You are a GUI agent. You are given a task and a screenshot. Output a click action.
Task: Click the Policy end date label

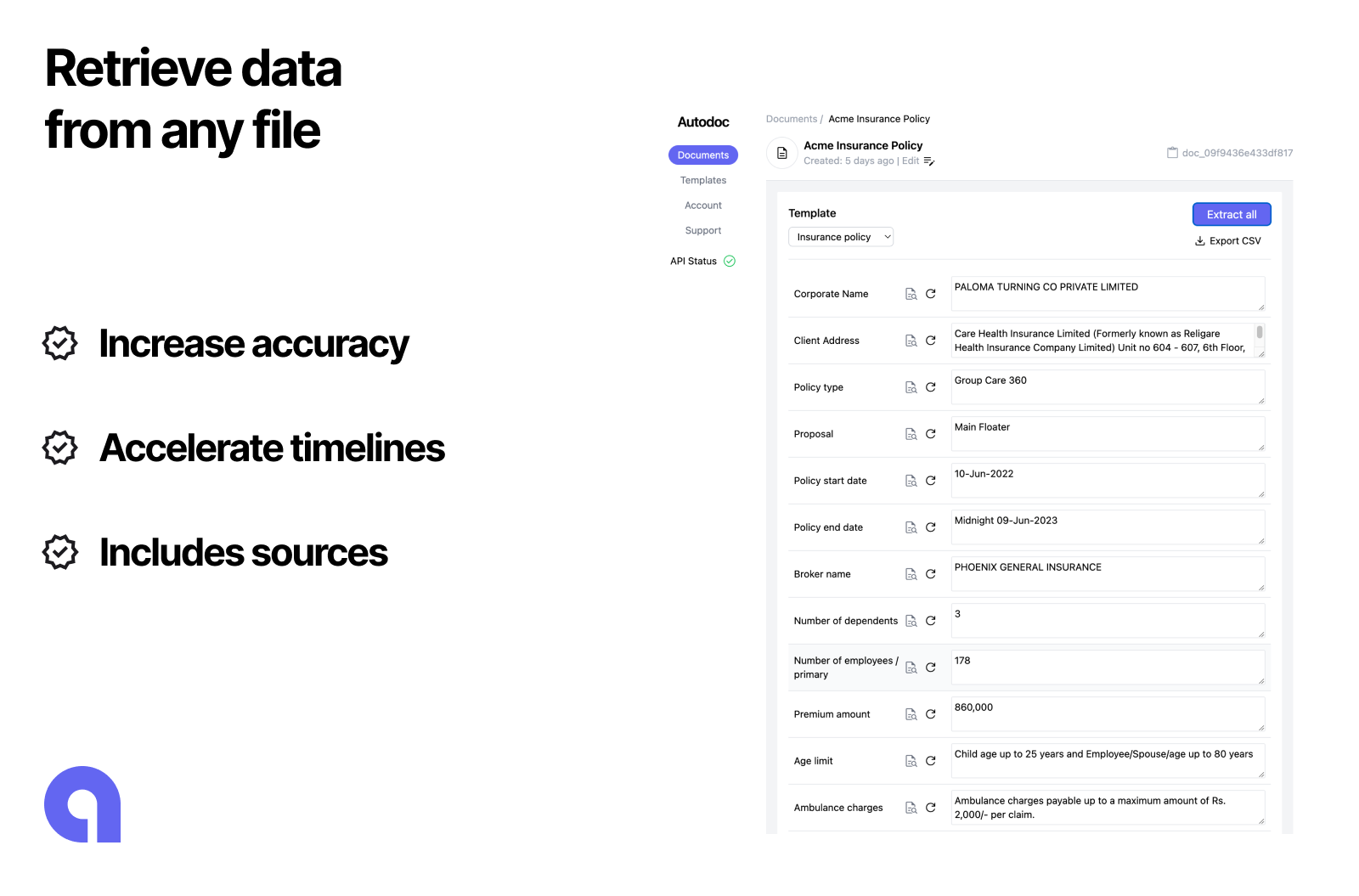pyautogui.click(x=828, y=527)
